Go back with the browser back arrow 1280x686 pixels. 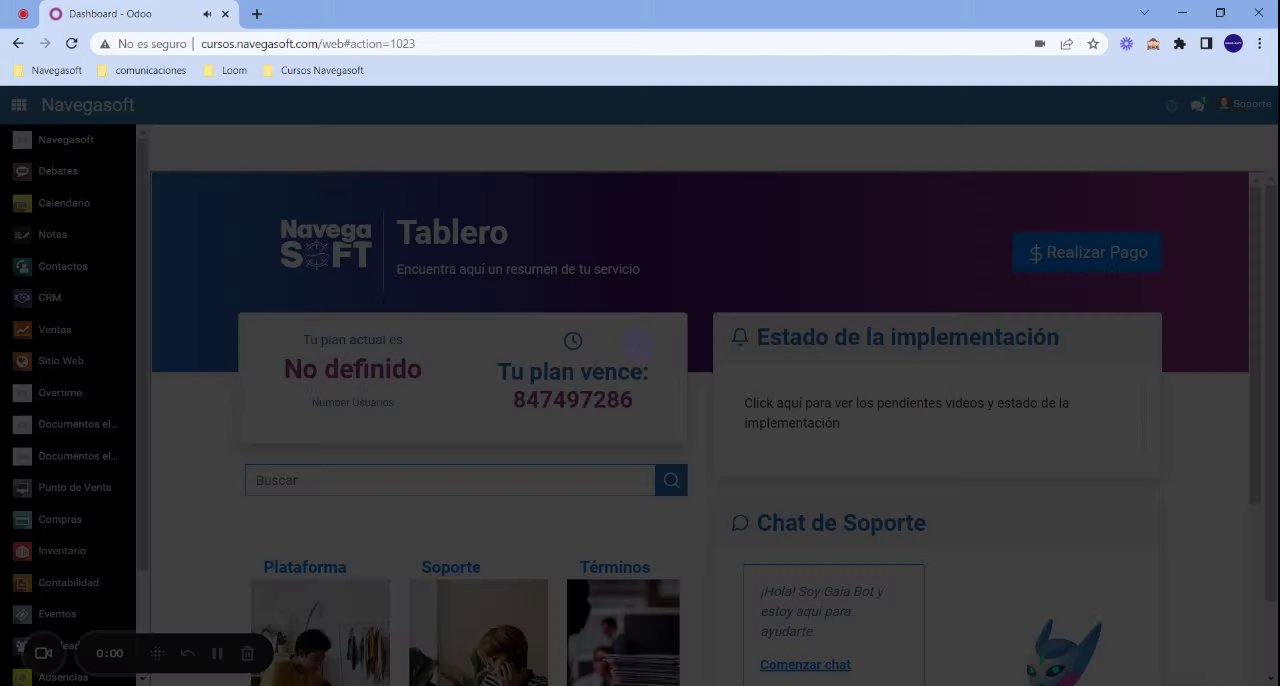tap(18, 44)
